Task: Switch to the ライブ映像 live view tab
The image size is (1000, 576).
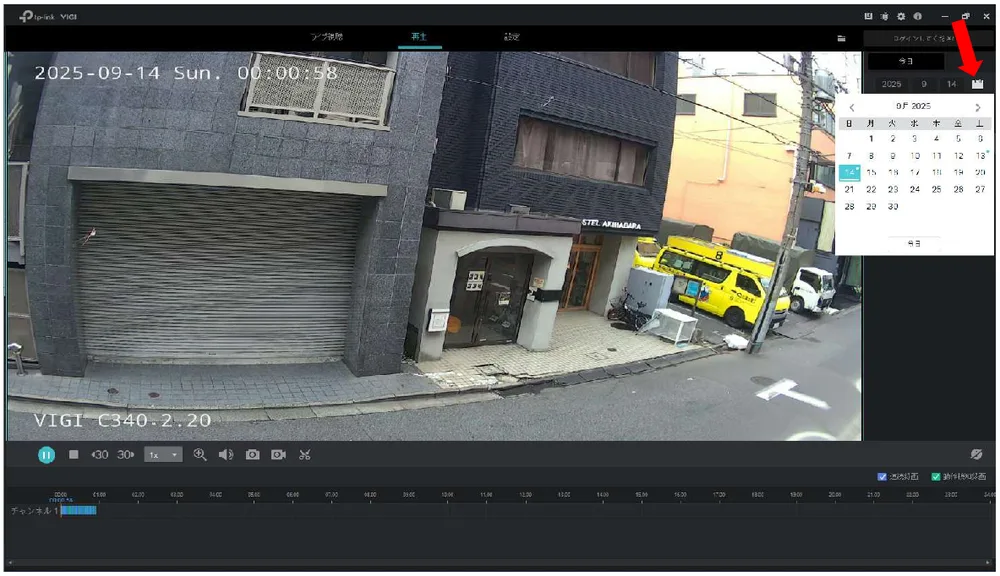Action: [x=327, y=37]
